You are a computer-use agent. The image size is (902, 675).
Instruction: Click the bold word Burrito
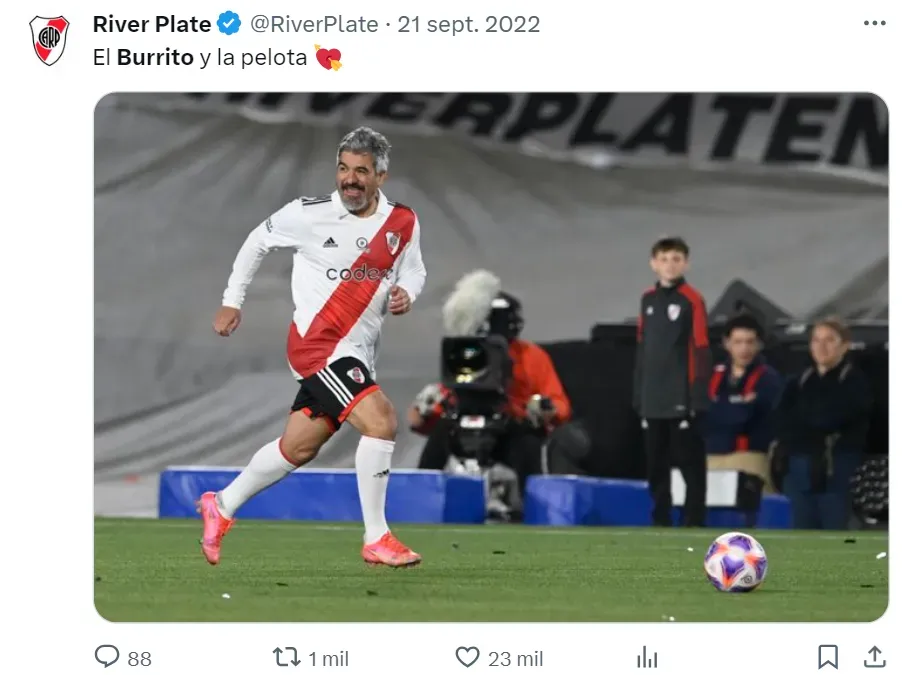coord(155,58)
